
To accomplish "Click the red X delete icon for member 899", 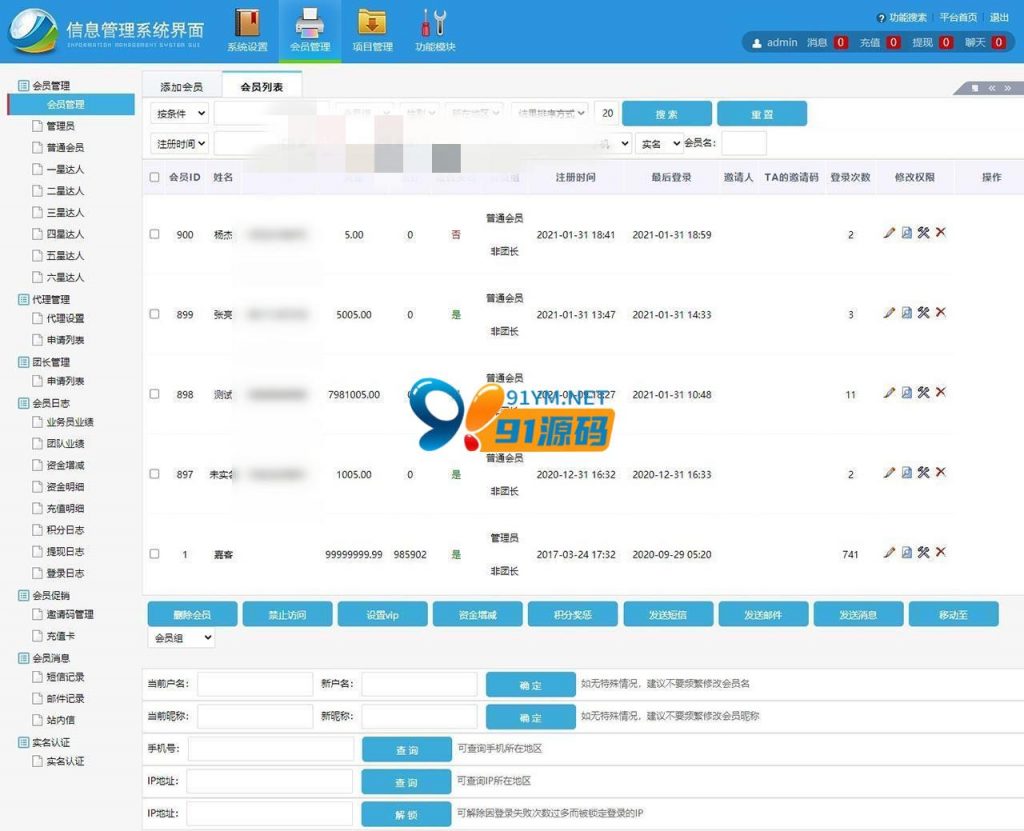I will point(940,313).
